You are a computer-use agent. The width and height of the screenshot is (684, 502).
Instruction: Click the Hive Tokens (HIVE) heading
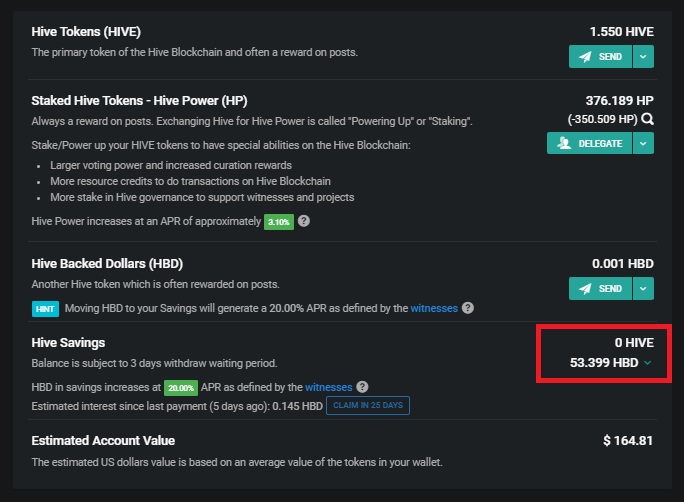coord(86,32)
